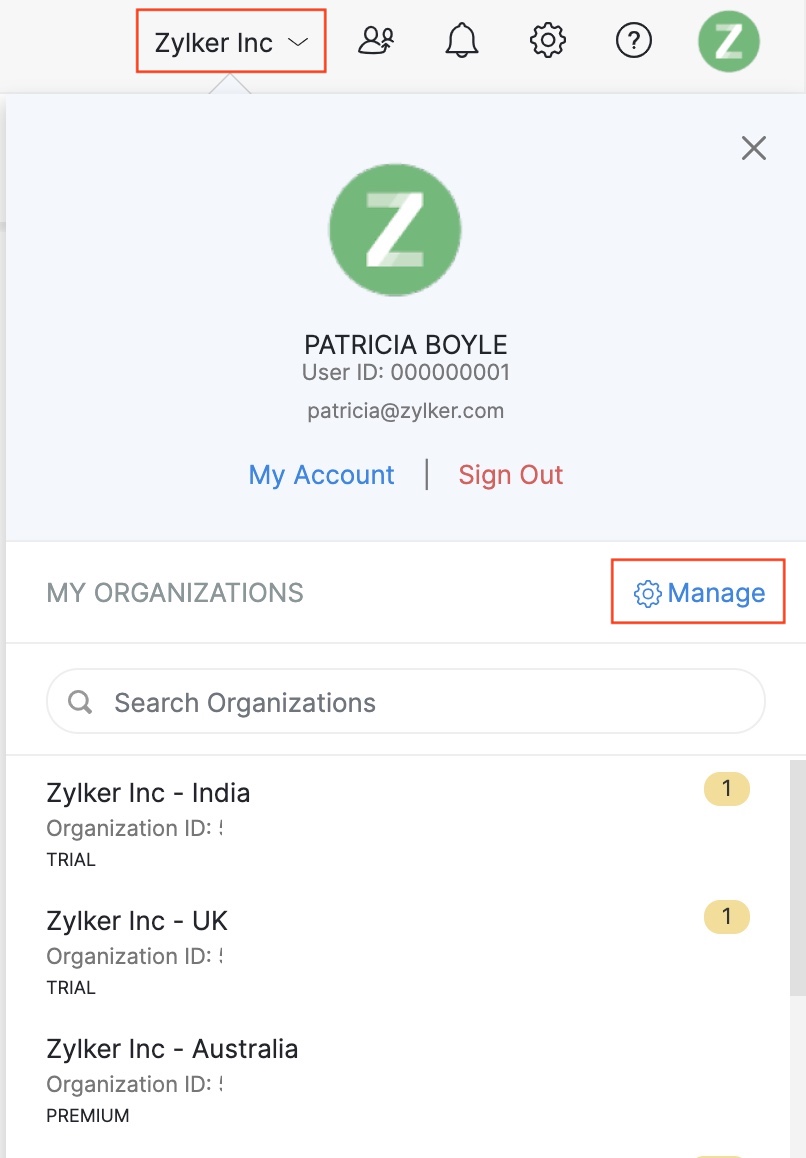Click the users icon in top bar
Screen dimensions: 806x1158
tap(376, 40)
